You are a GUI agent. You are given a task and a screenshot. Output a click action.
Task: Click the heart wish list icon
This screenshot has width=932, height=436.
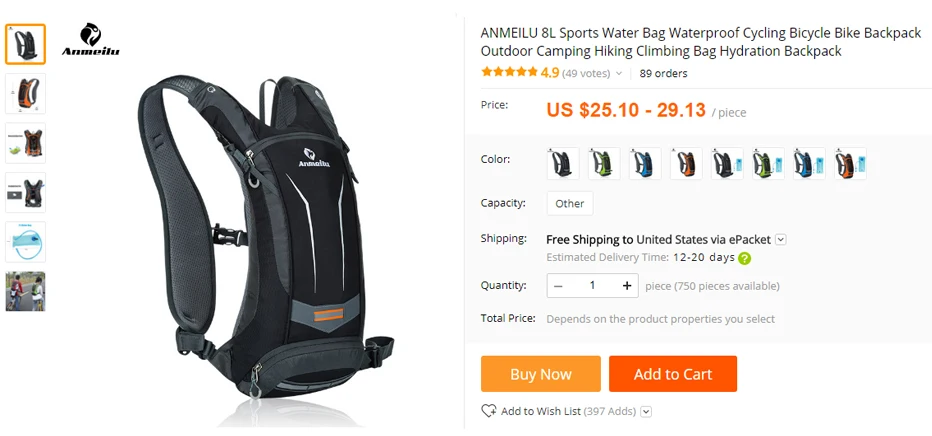(489, 411)
